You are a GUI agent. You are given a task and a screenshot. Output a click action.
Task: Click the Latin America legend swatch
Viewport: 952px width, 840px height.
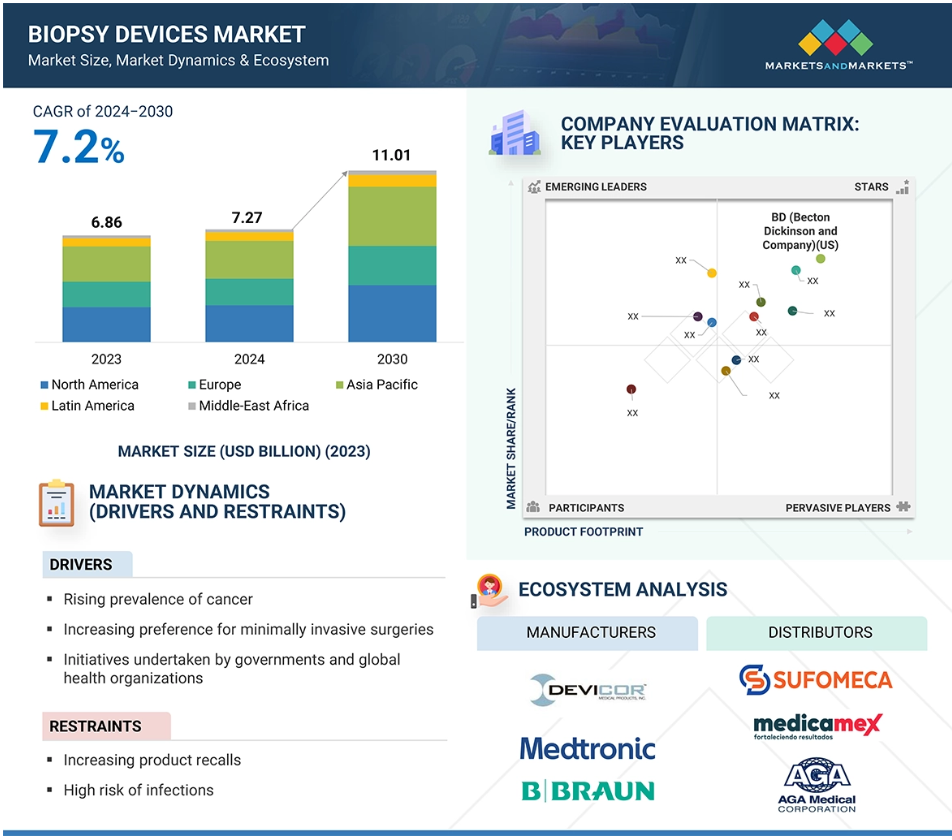pyautogui.click(x=44, y=406)
